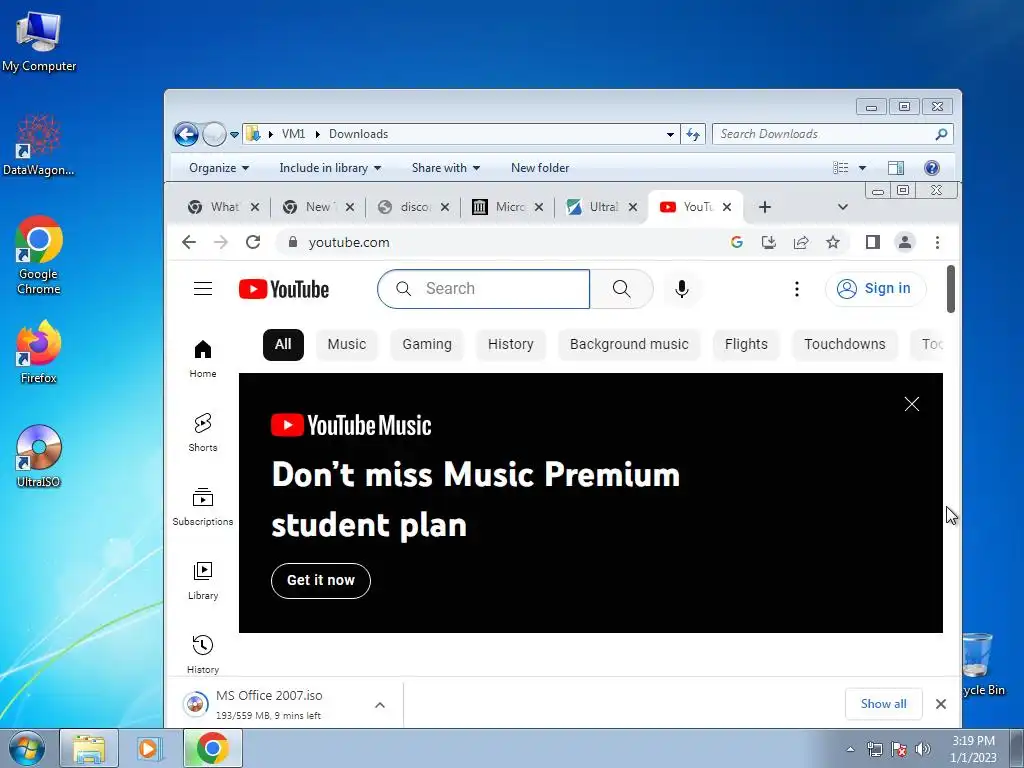Click the YouTube page scrollbar

(950, 289)
